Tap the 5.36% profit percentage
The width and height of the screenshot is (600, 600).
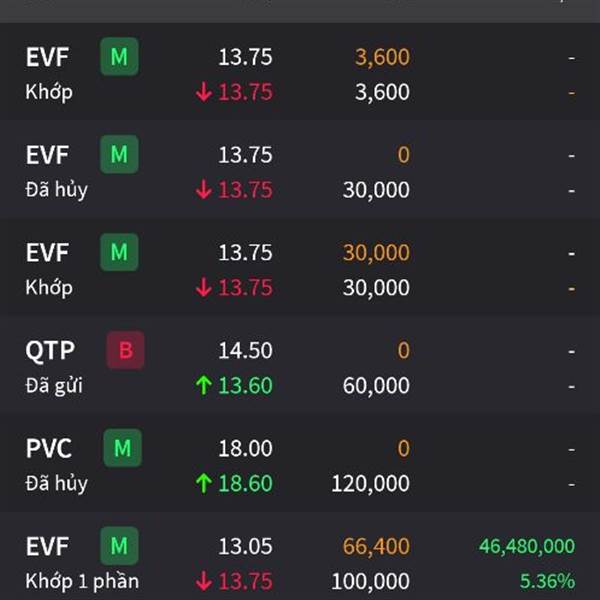(547, 581)
